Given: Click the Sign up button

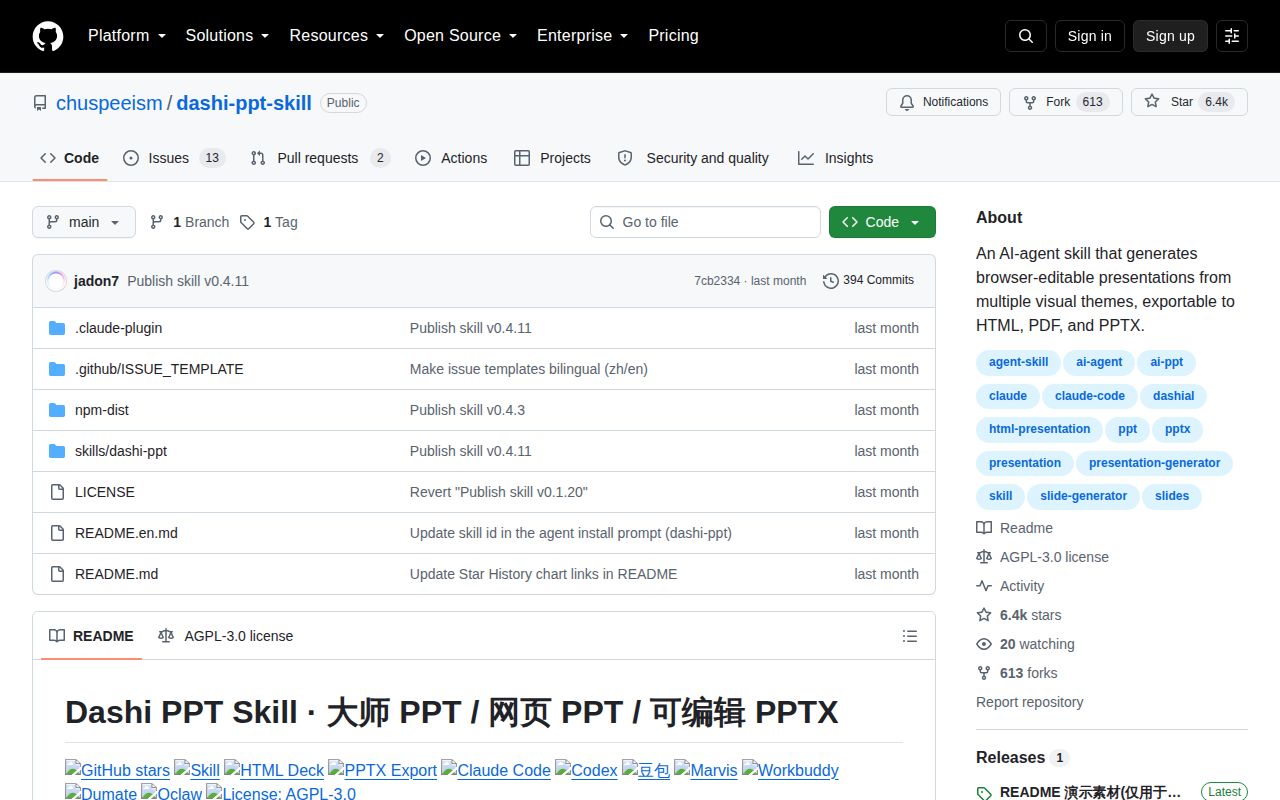Looking at the screenshot, I should [x=1170, y=36].
